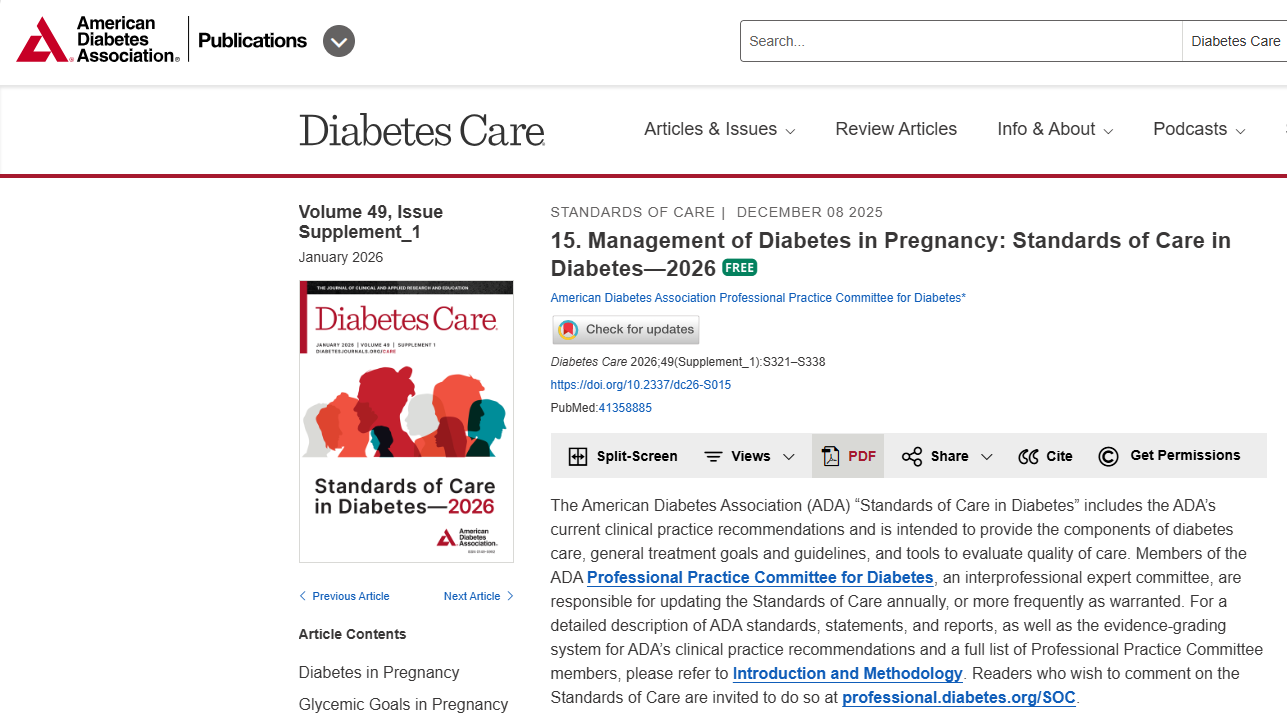This screenshot has width=1287, height=726.
Task: Open the Views list icon
Action: [x=713, y=457]
